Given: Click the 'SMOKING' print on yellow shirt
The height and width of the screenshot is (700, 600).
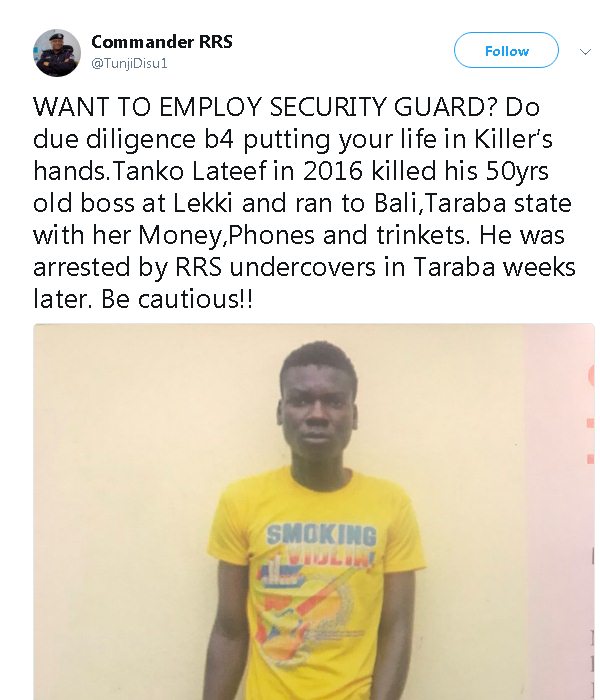Looking at the screenshot, I should (x=321, y=535).
